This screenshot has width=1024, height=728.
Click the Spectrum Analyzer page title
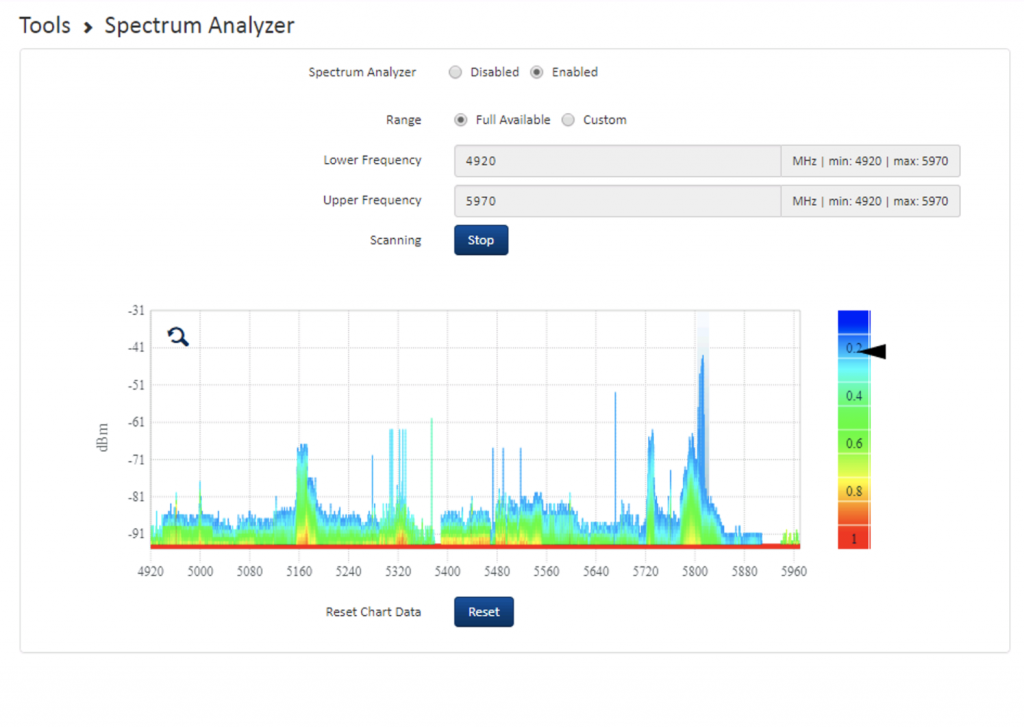(199, 25)
